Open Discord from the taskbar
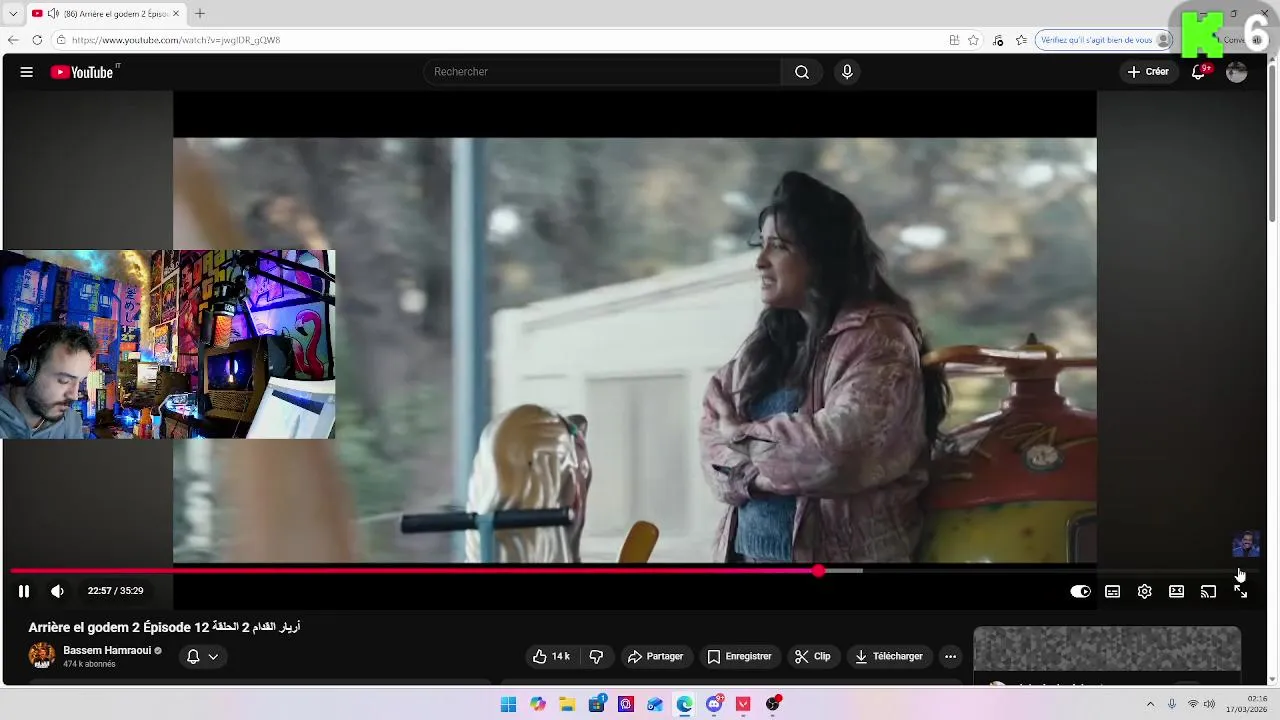1280x720 pixels. (714, 704)
